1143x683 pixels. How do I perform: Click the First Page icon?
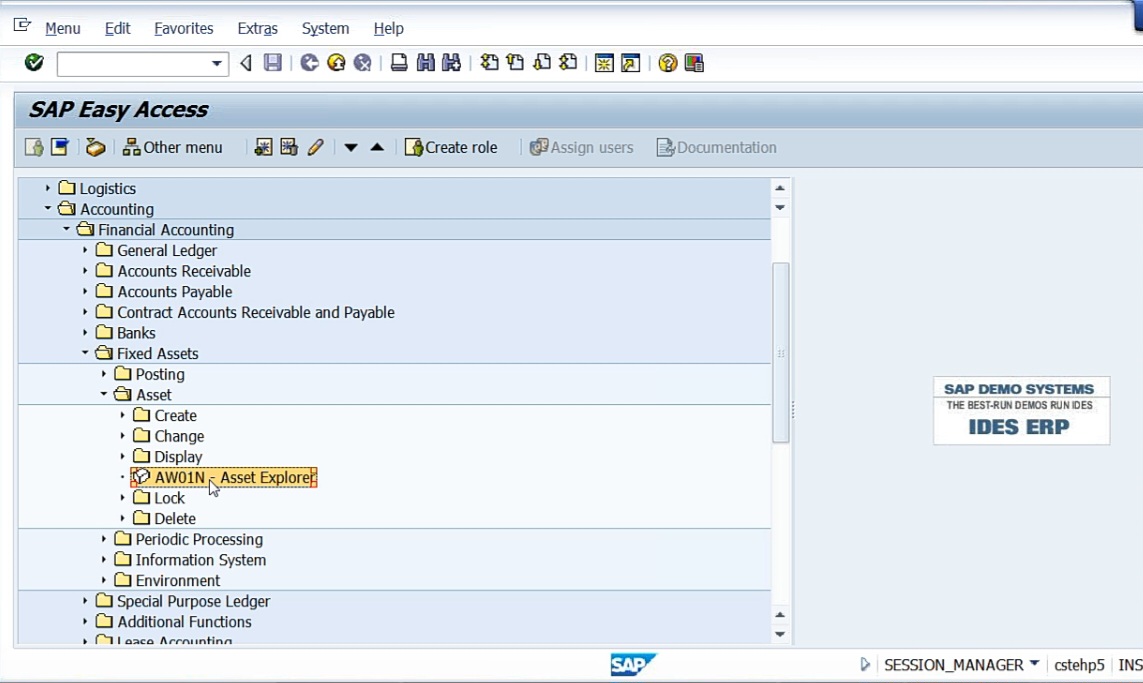pos(489,63)
